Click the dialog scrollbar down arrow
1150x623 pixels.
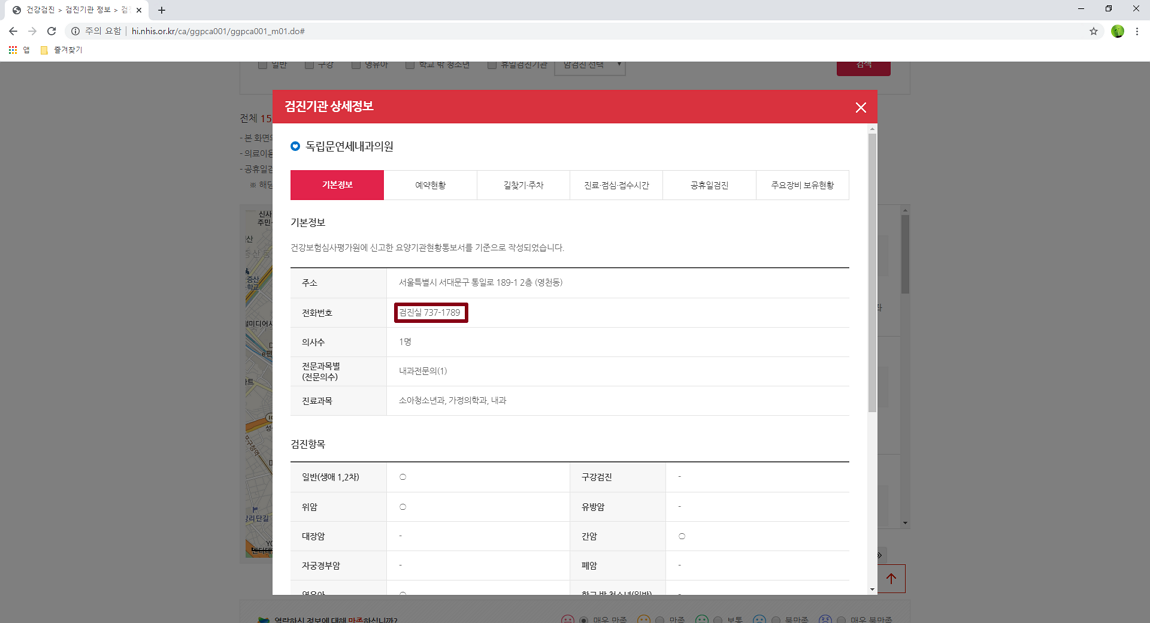tap(872, 589)
